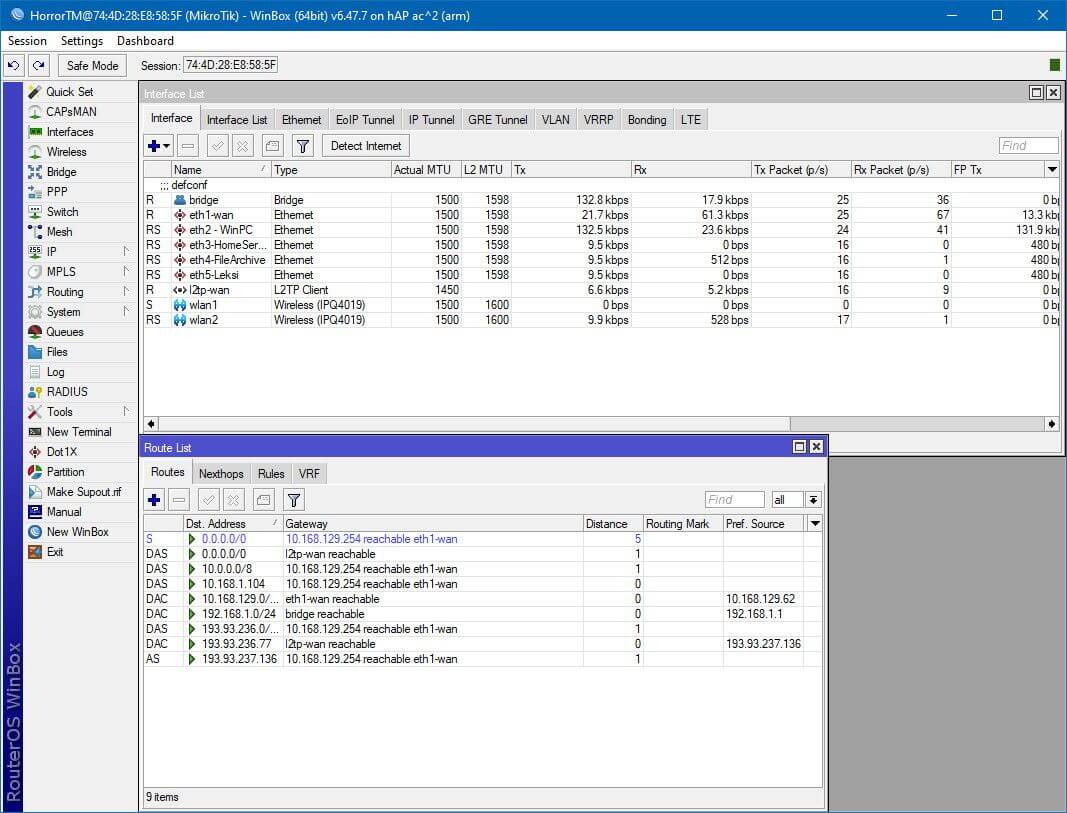1067x813 pixels.
Task: Click the Detect Internet button
Action: pyautogui.click(x=366, y=146)
